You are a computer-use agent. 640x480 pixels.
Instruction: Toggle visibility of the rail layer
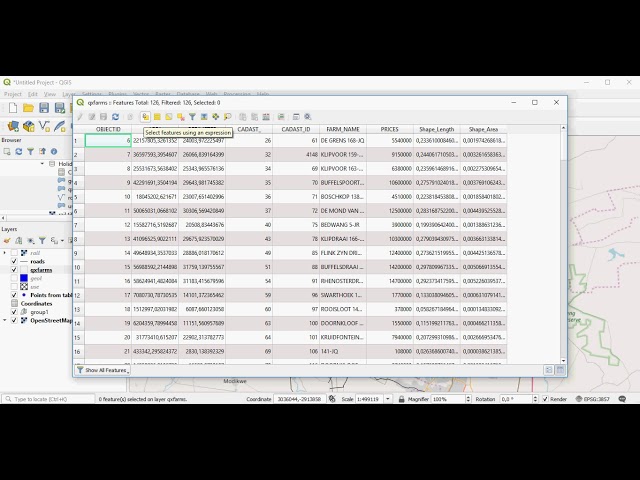click(14, 253)
